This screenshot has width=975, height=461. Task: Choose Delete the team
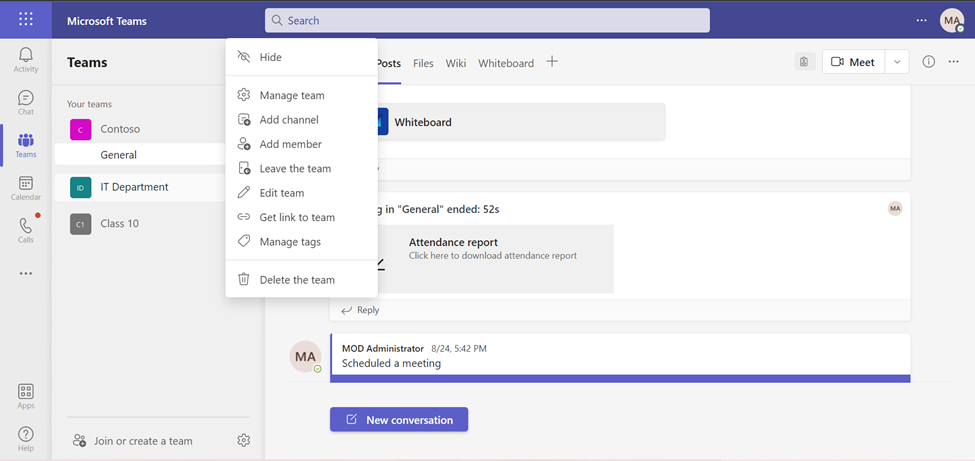pyautogui.click(x=302, y=280)
